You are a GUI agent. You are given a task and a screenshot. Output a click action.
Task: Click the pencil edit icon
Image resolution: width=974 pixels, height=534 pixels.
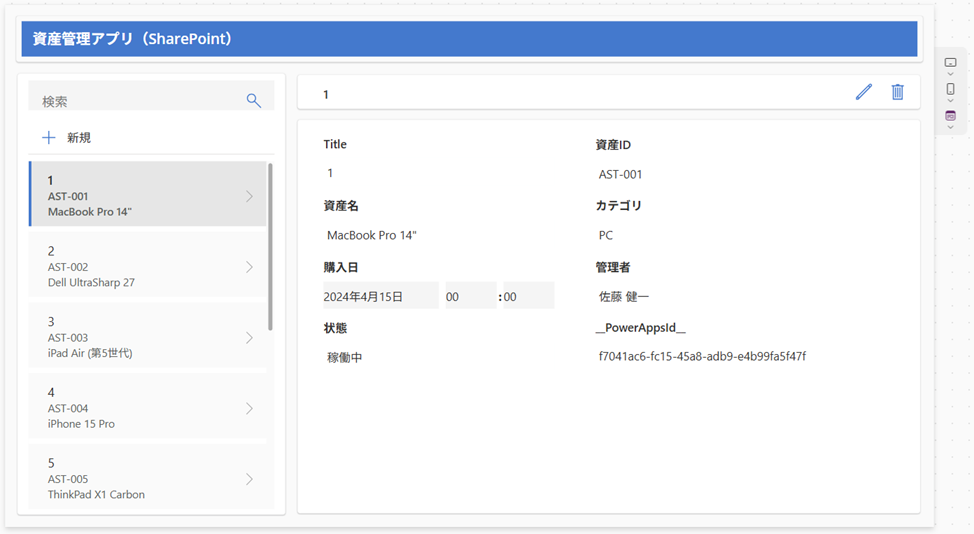pyautogui.click(x=863, y=92)
